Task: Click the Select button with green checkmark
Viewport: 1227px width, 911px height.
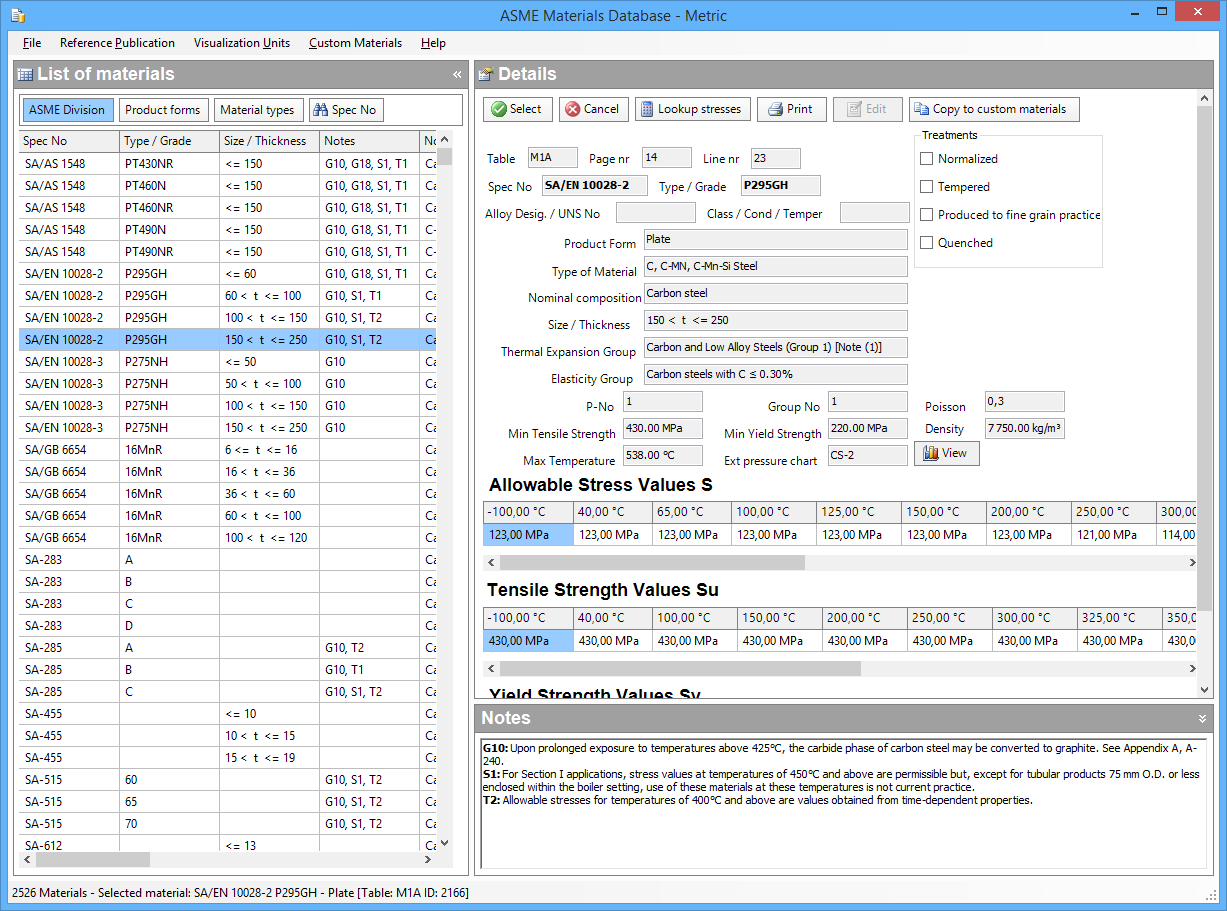Action: 517,109
